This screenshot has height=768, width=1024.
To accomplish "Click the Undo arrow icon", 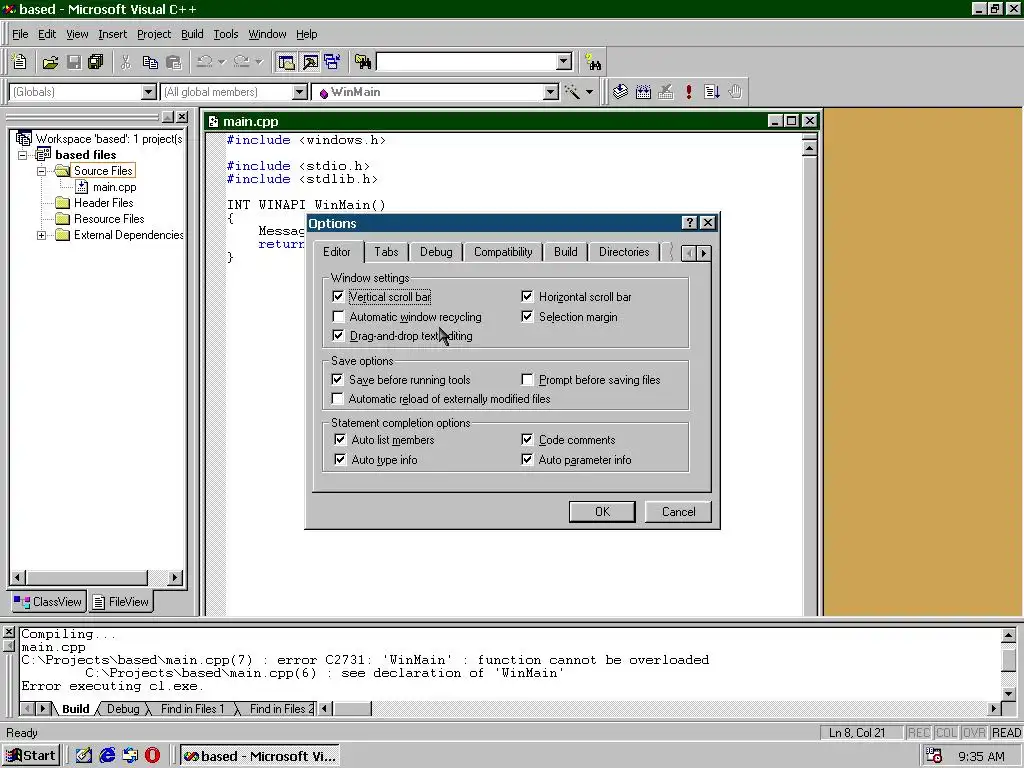I will [204, 62].
